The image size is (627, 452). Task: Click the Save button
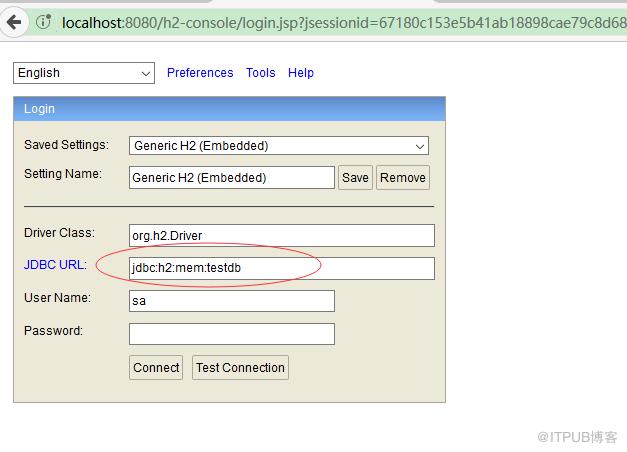355,178
